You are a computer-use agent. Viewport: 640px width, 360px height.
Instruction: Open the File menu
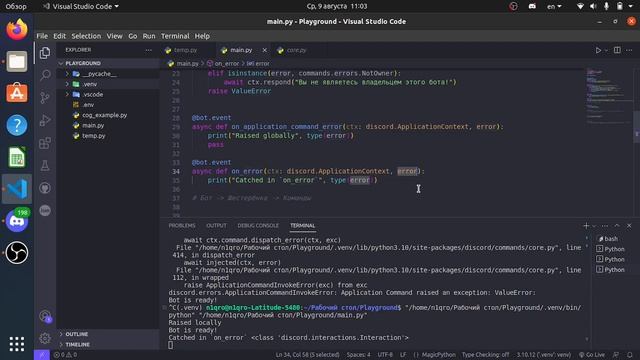tap(42, 36)
